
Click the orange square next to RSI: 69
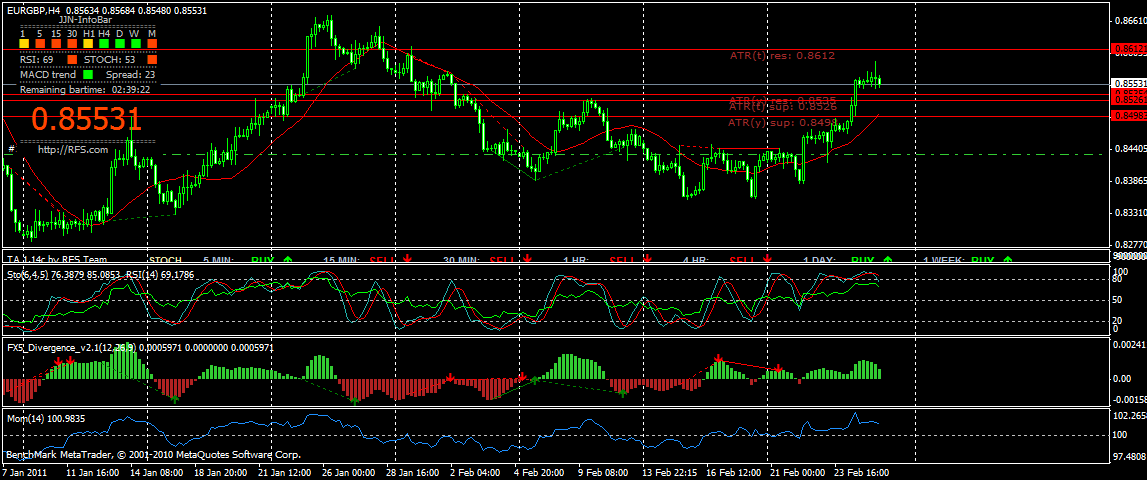[72, 59]
